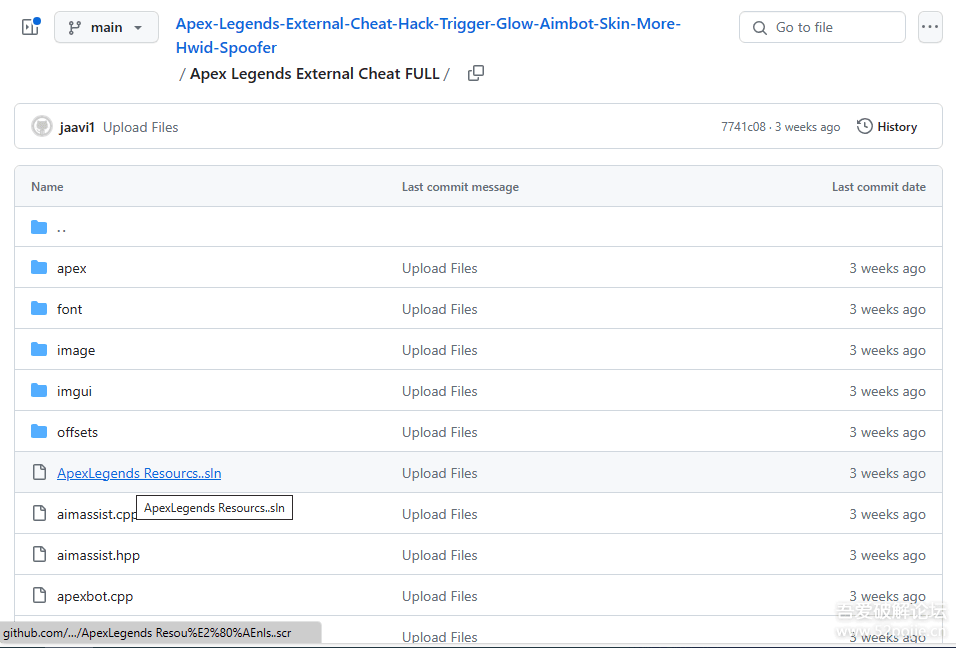Open ApexLegends Resourcs..sln file link
The image size is (956, 648).
139,473
